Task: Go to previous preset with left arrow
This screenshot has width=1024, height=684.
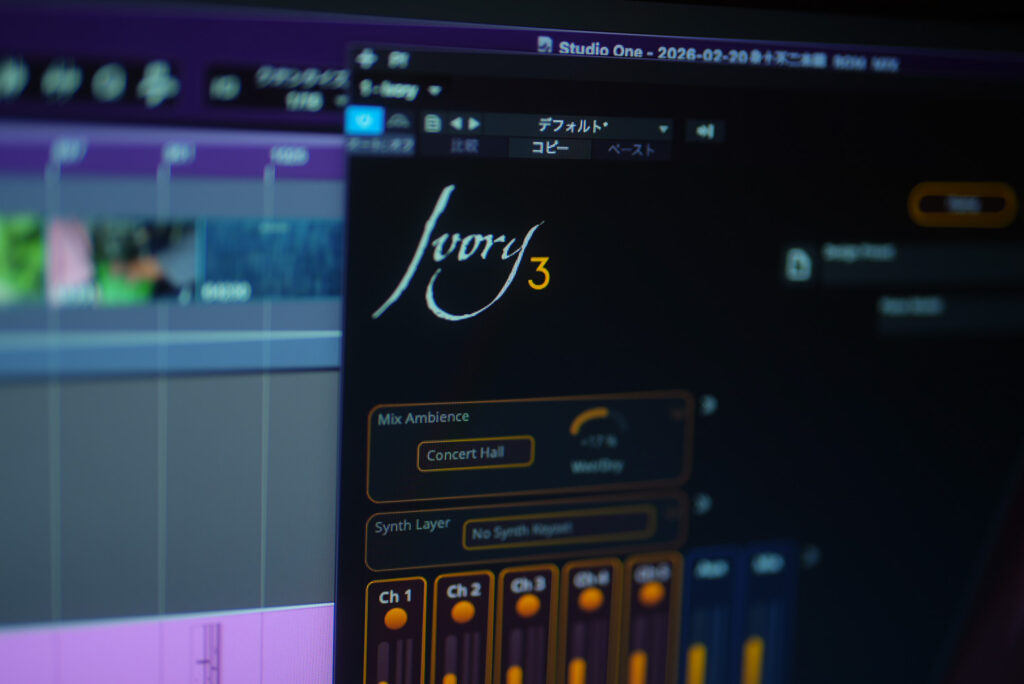Action: pyautogui.click(x=456, y=124)
